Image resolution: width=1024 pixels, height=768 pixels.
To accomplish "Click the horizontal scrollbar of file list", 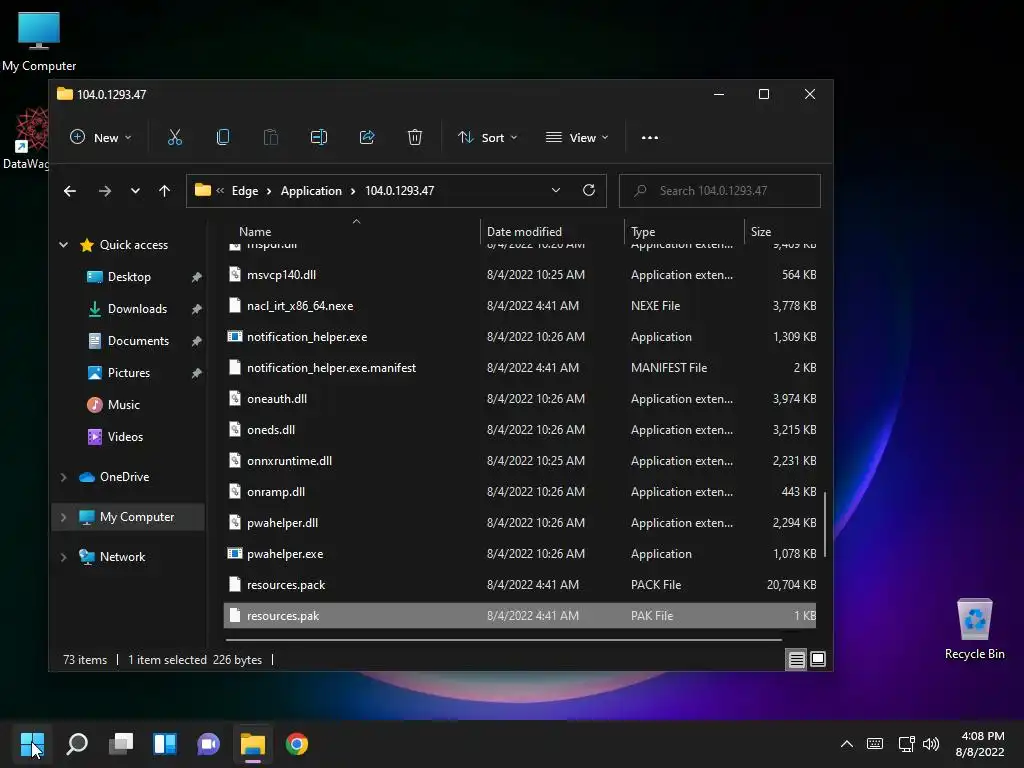I will 503,639.
